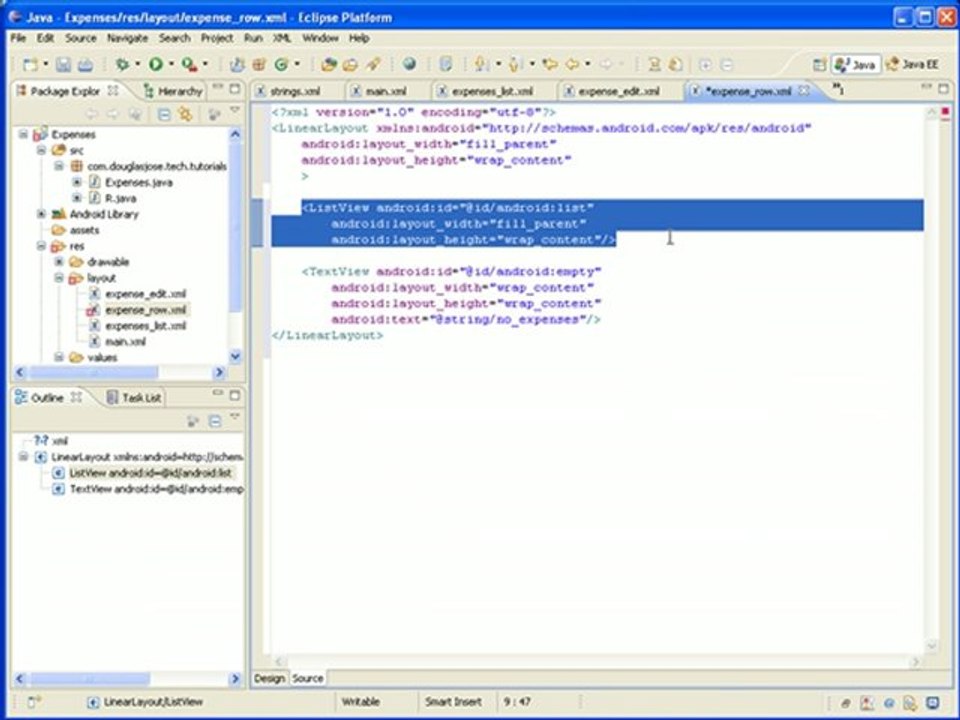The width and height of the screenshot is (960, 720).
Task: Close the expense_row.xml editor tab
Action: [x=804, y=91]
